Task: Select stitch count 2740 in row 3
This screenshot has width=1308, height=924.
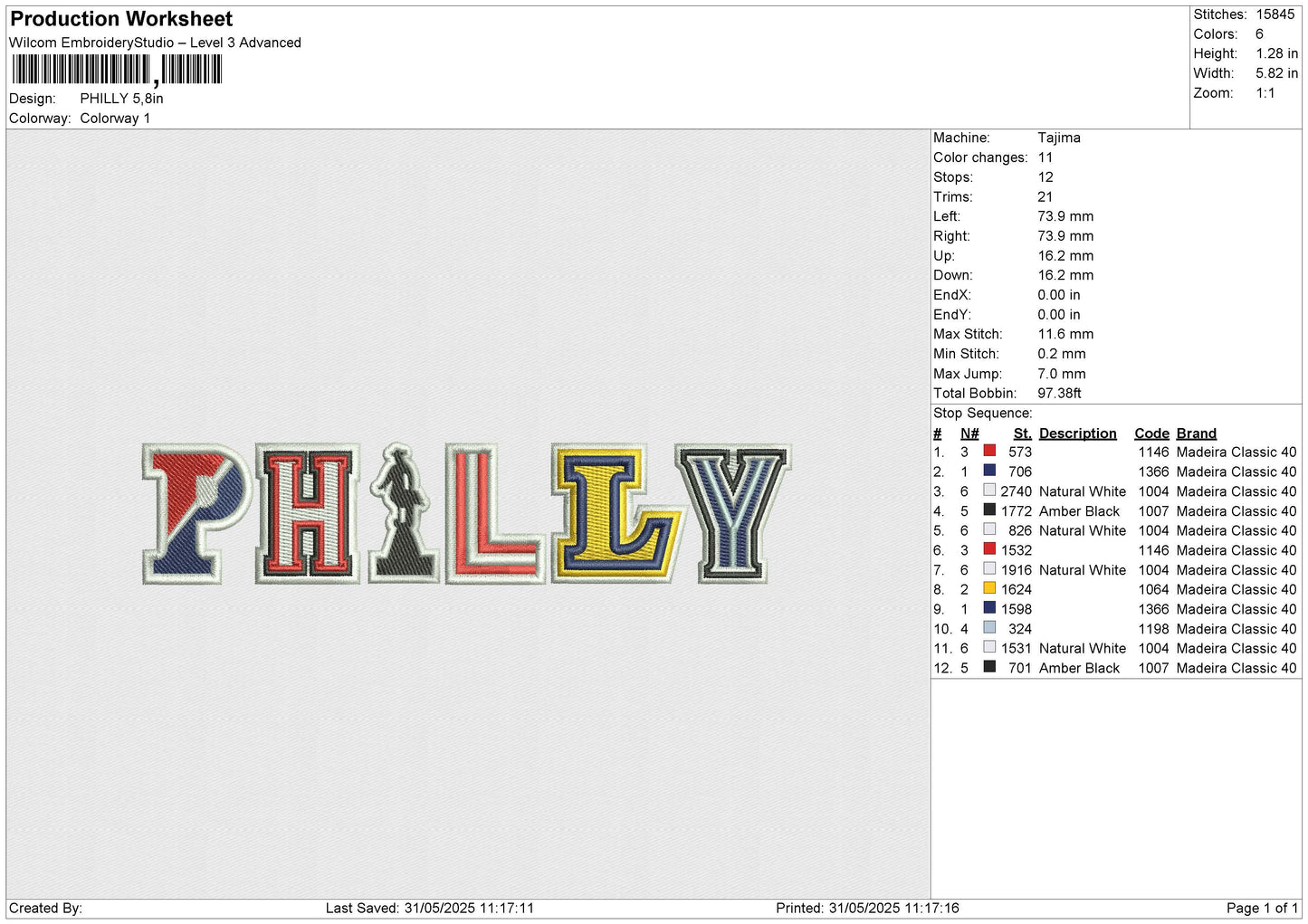Action: pos(1016,491)
